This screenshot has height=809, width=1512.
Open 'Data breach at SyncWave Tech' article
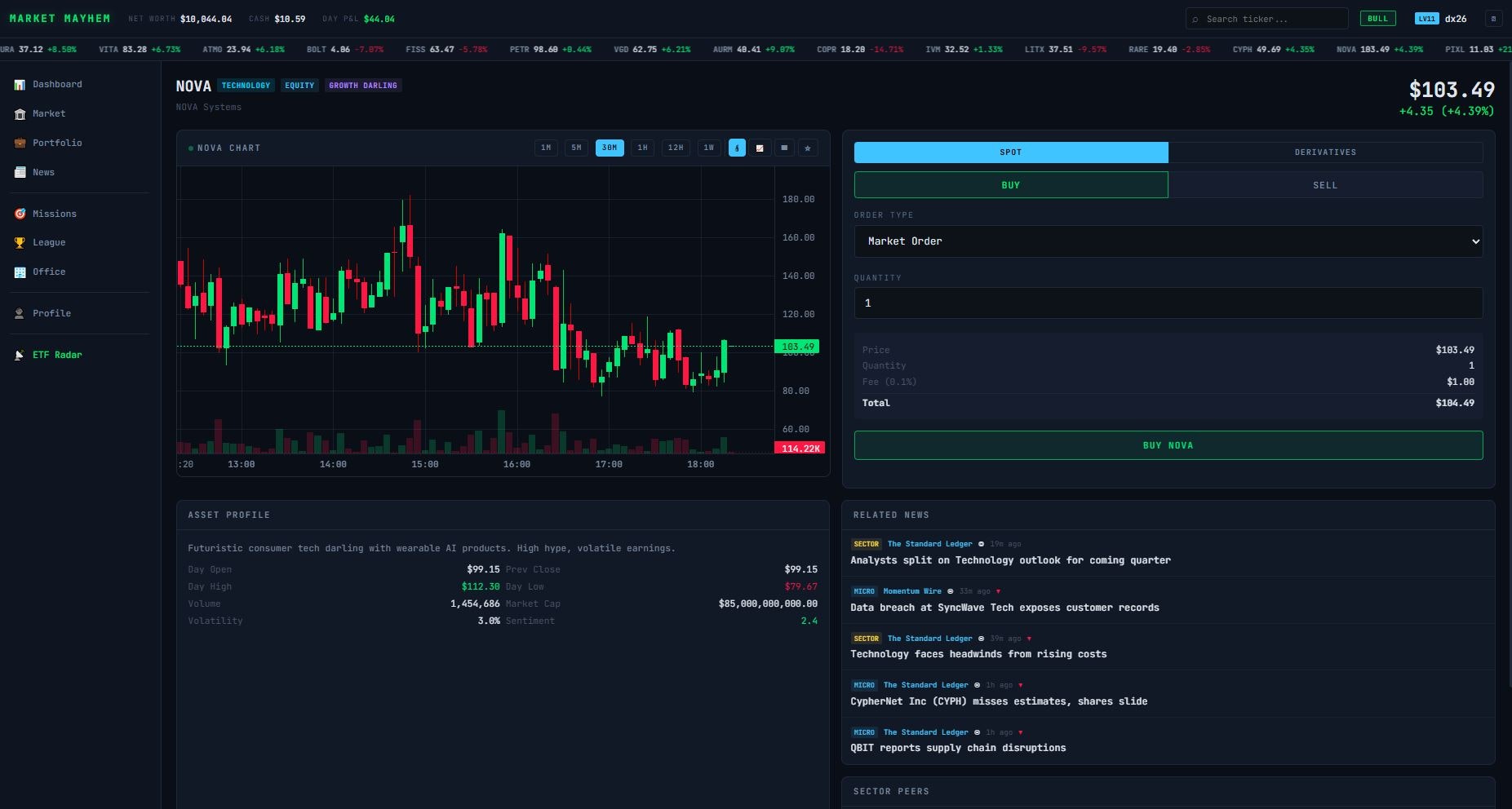click(x=1004, y=608)
